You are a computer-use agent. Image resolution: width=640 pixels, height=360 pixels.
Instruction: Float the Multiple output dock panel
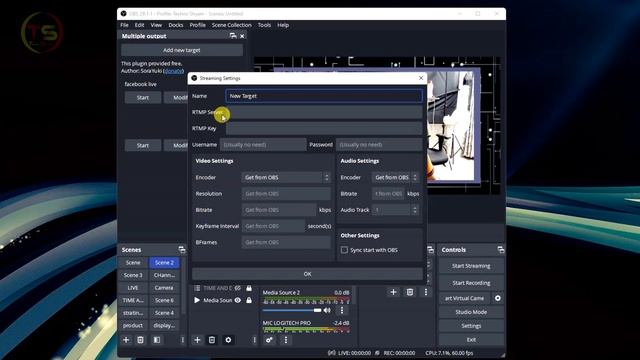click(x=233, y=36)
